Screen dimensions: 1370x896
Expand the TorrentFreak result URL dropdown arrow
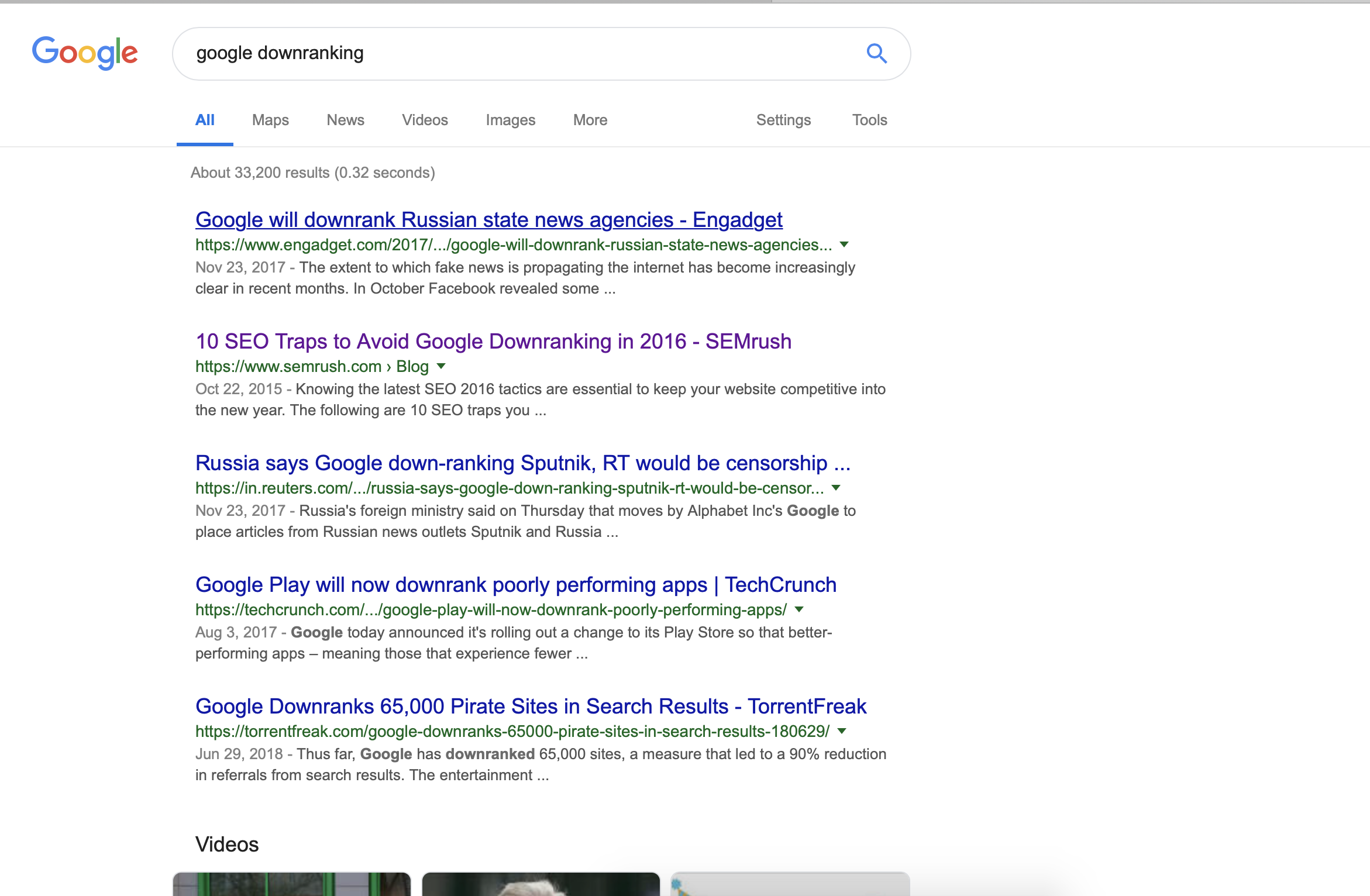(x=842, y=731)
